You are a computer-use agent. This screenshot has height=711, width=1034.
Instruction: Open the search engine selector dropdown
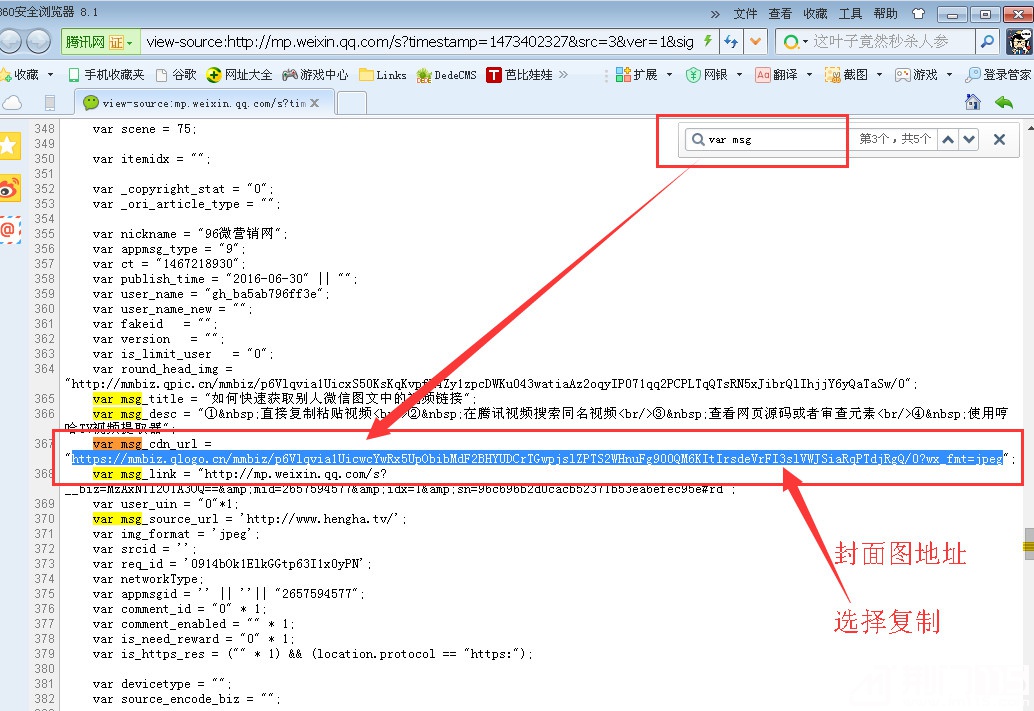coord(793,42)
